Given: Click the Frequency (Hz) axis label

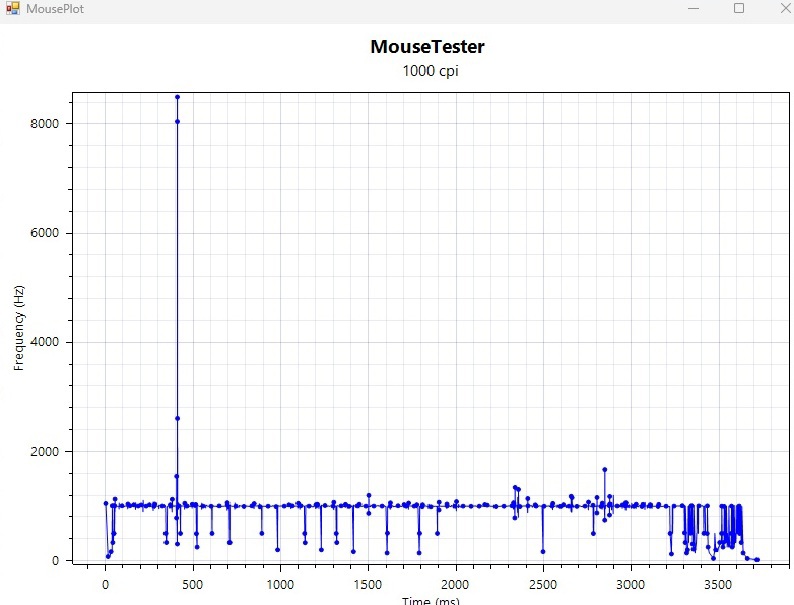Looking at the screenshot, I should 19,328.
